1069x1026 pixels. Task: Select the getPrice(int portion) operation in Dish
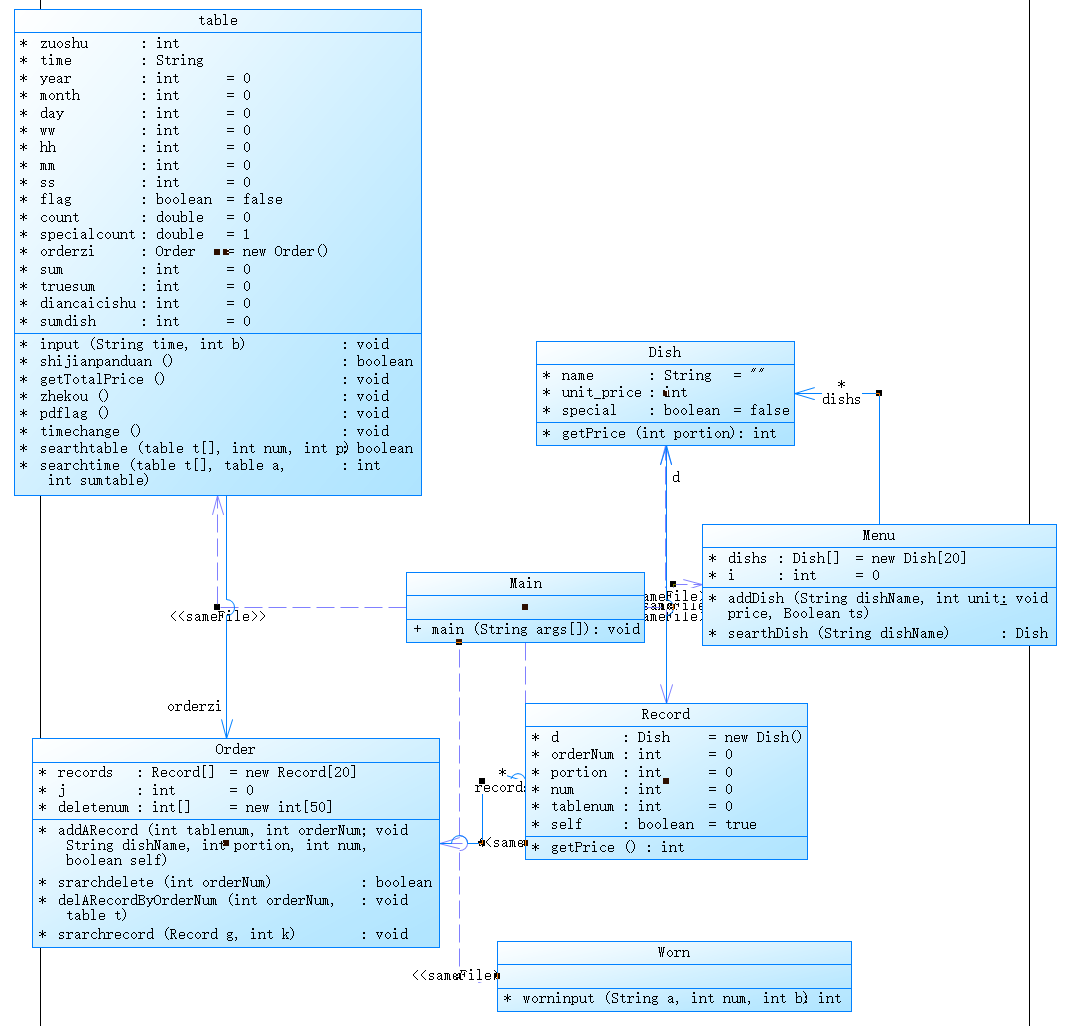pos(659,434)
